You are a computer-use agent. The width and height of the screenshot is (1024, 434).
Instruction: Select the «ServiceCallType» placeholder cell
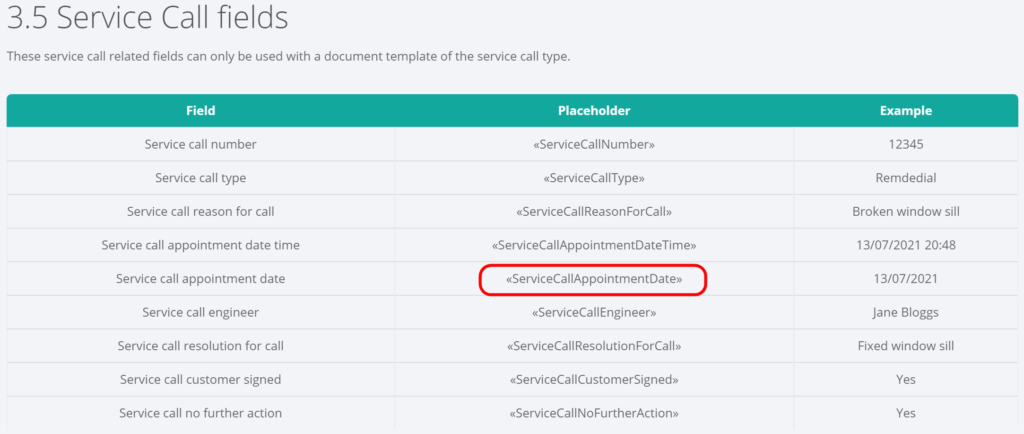coord(594,178)
